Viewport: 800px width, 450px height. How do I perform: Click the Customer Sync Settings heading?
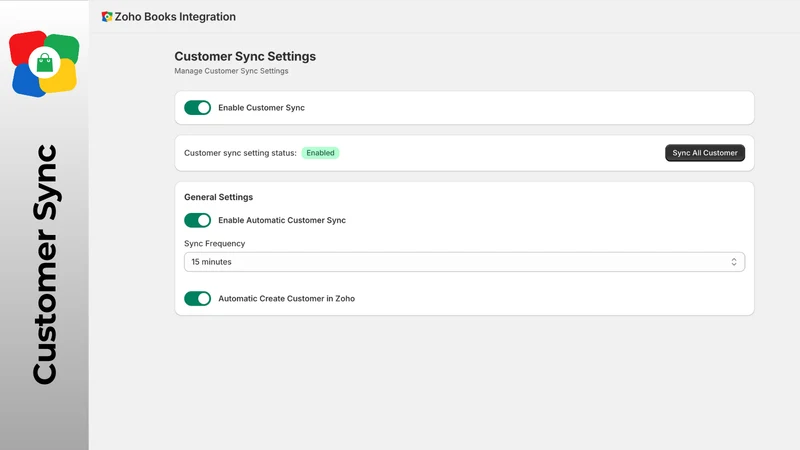coord(245,56)
